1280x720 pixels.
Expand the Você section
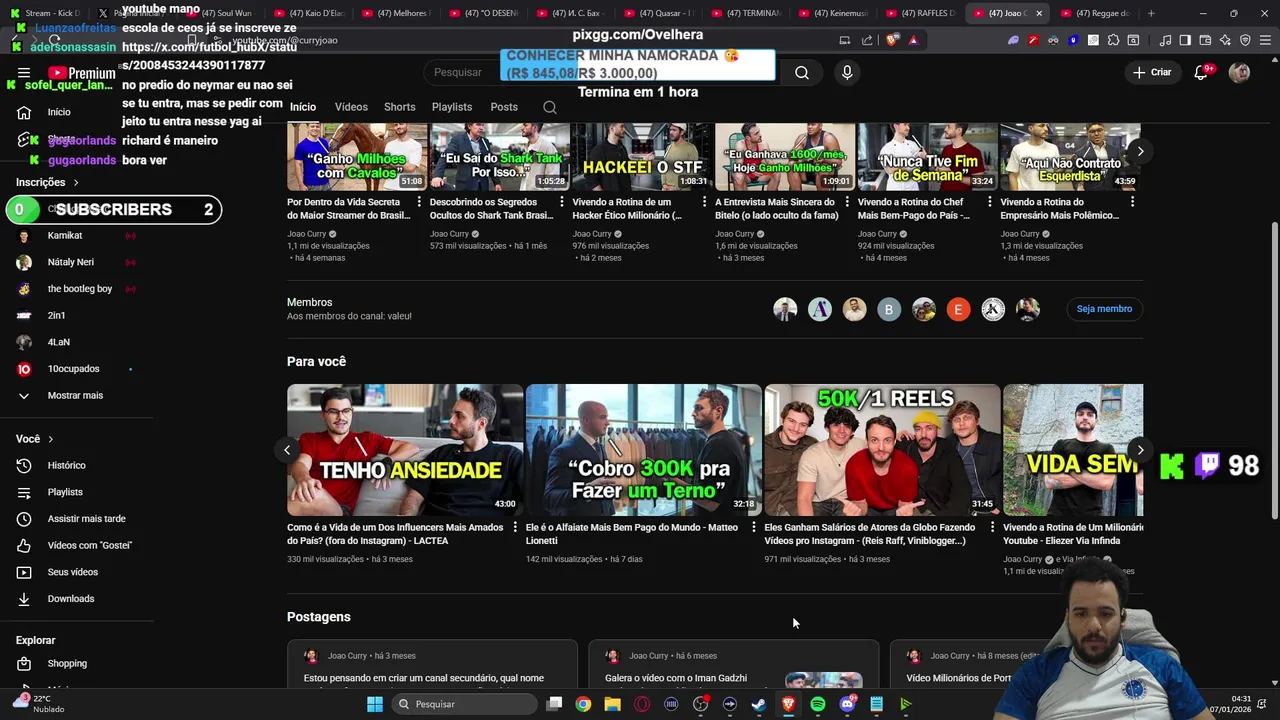click(x=35, y=439)
